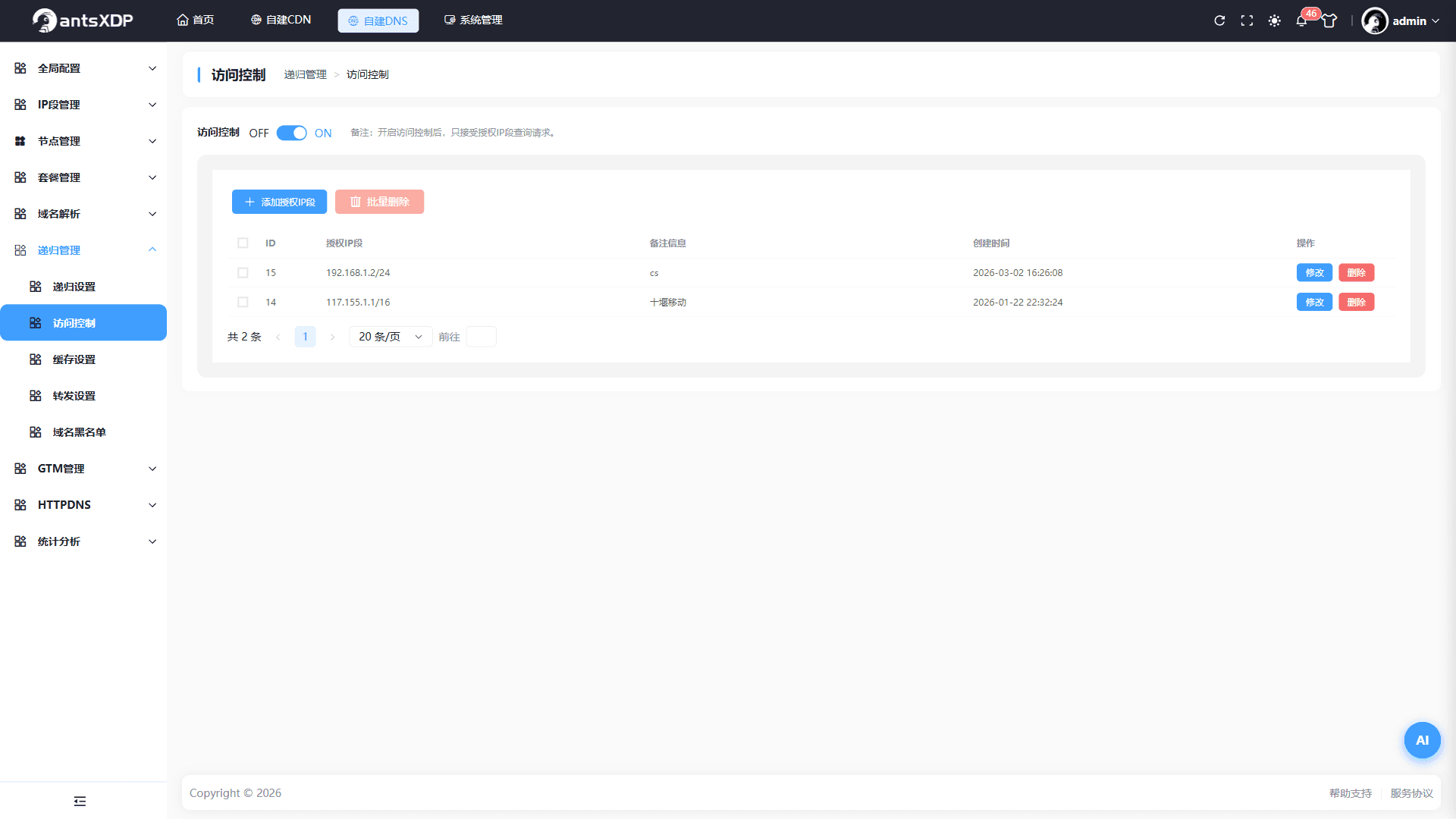
Task: Click the antsXDP logo
Action: tap(83, 20)
